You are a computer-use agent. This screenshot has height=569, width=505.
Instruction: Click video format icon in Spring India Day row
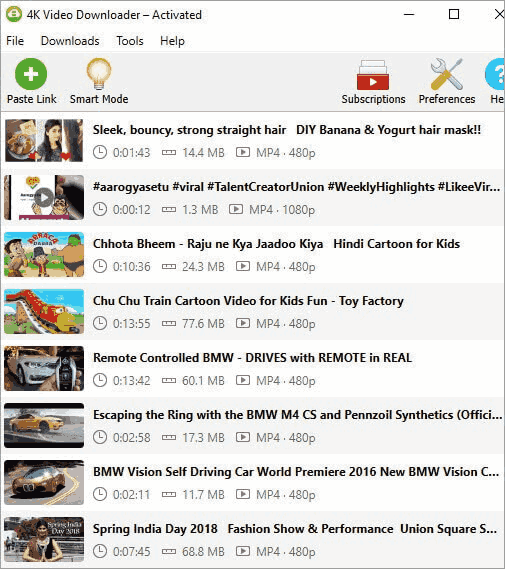(x=243, y=551)
